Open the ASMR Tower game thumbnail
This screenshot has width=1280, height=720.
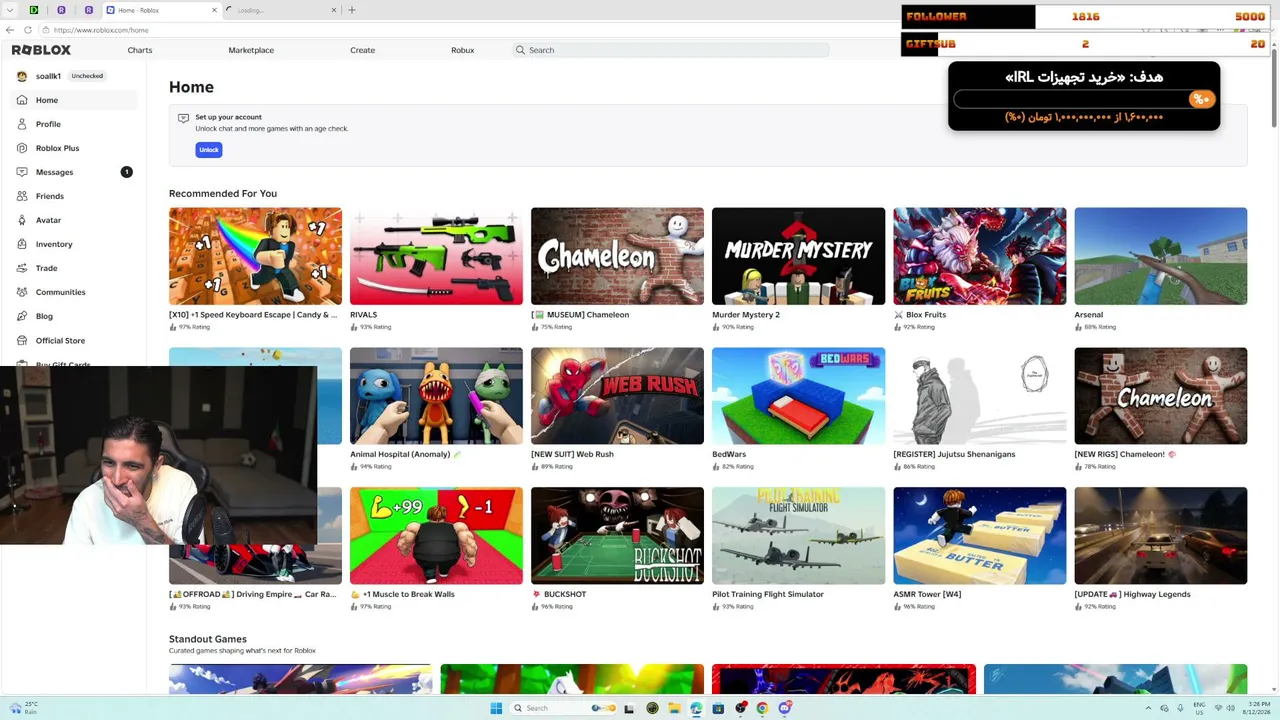point(979,536)
